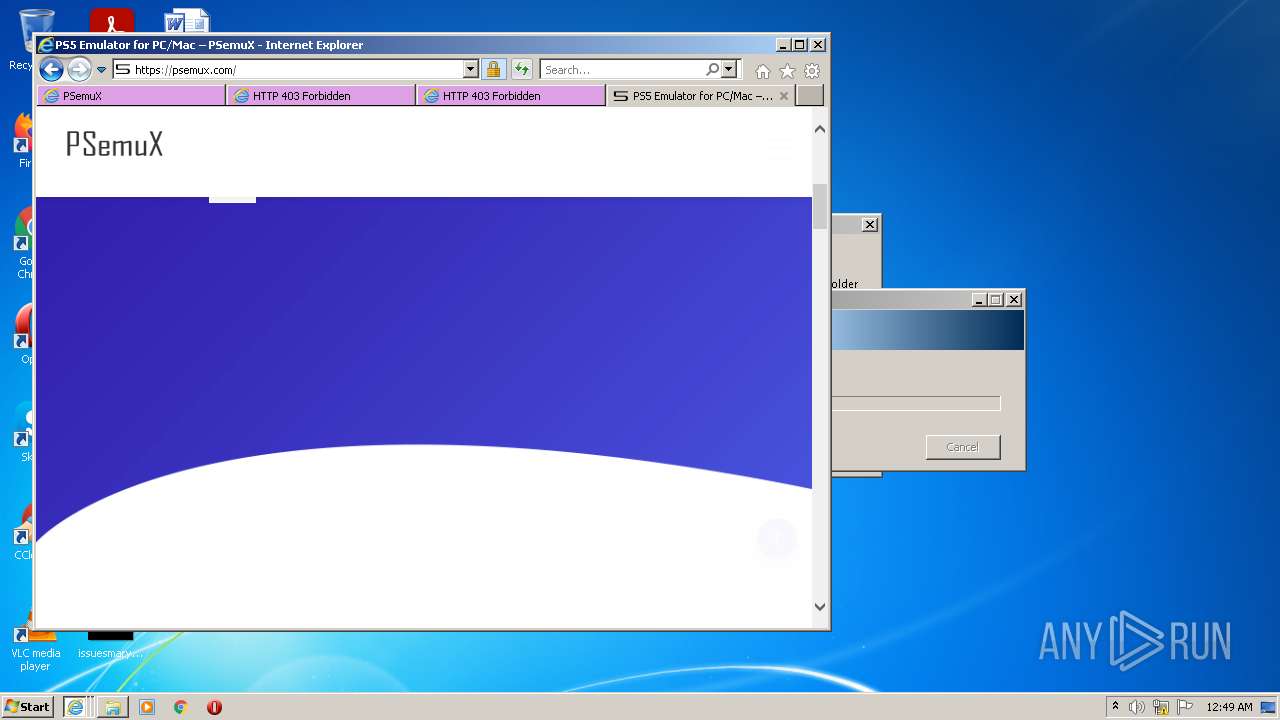Open the Start menu
Screen dimensions: 1280x720
pyautogui.click(x=28, y=707)
